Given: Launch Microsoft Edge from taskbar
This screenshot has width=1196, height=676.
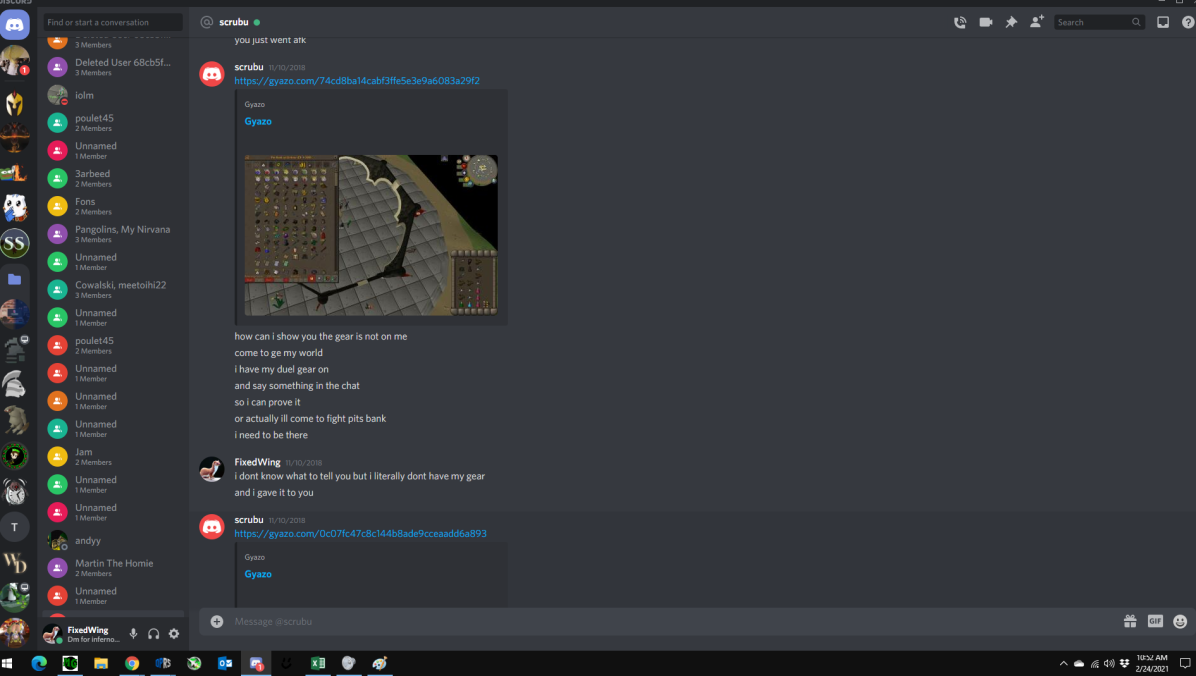Looking at the screenshot, I should point(39,663).
